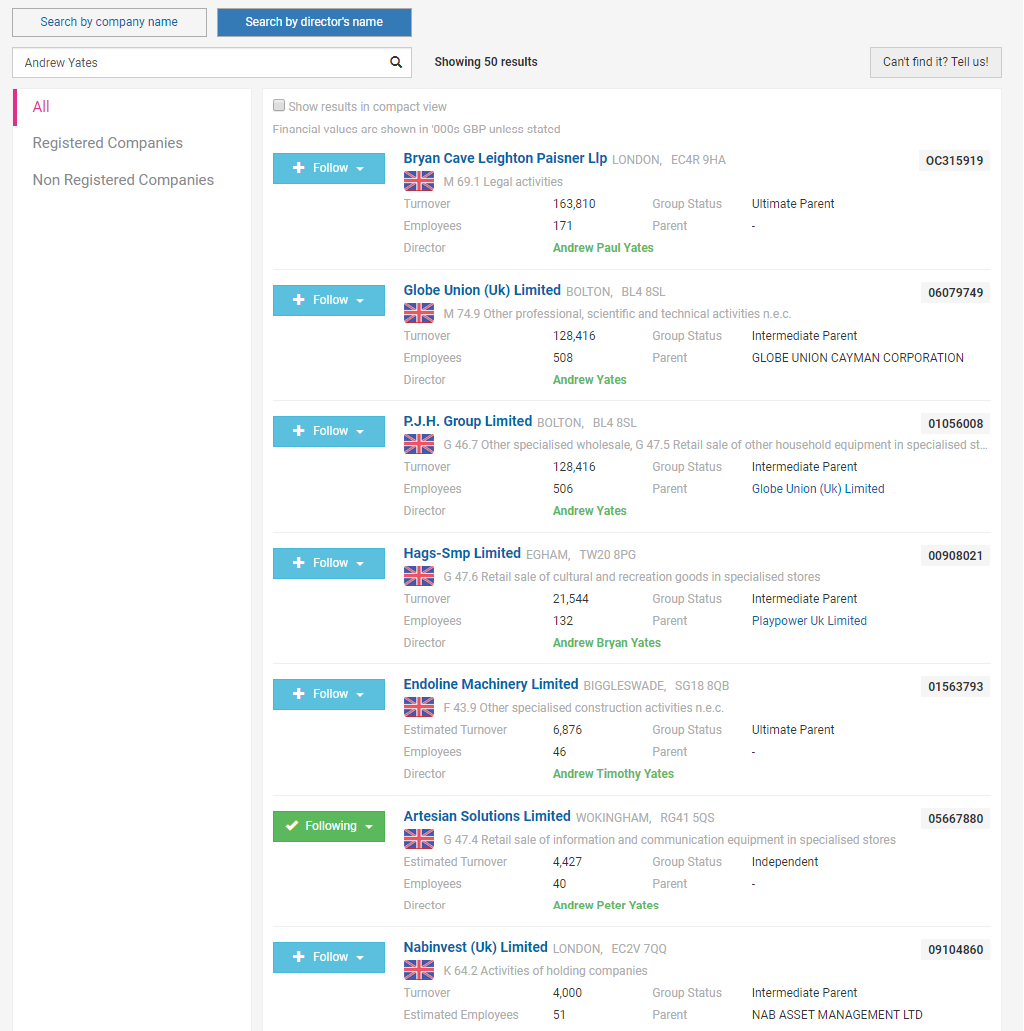Open Endoline Machinery Limited company link
The height and width of the screenshot is (1031, 1024).
(491, 684)
